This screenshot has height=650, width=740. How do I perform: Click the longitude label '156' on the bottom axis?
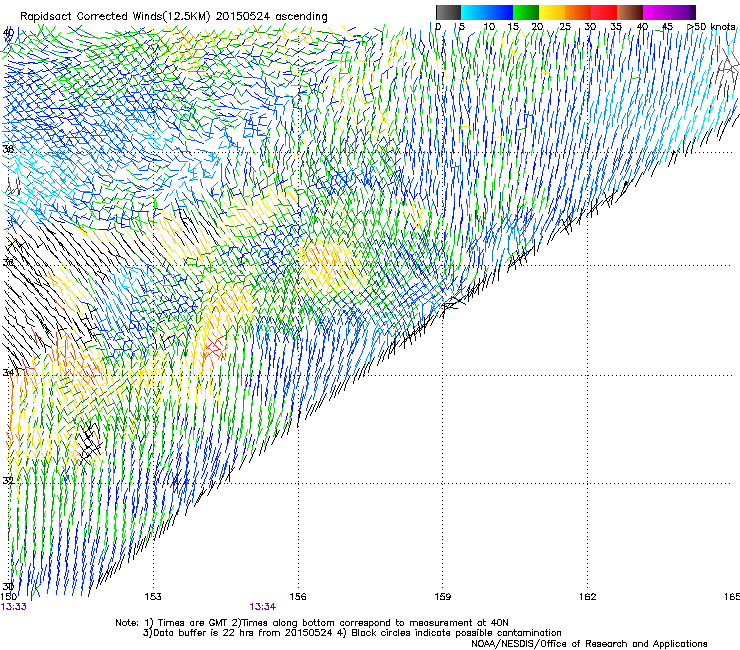pyautogui.click(x=298, y=597)
